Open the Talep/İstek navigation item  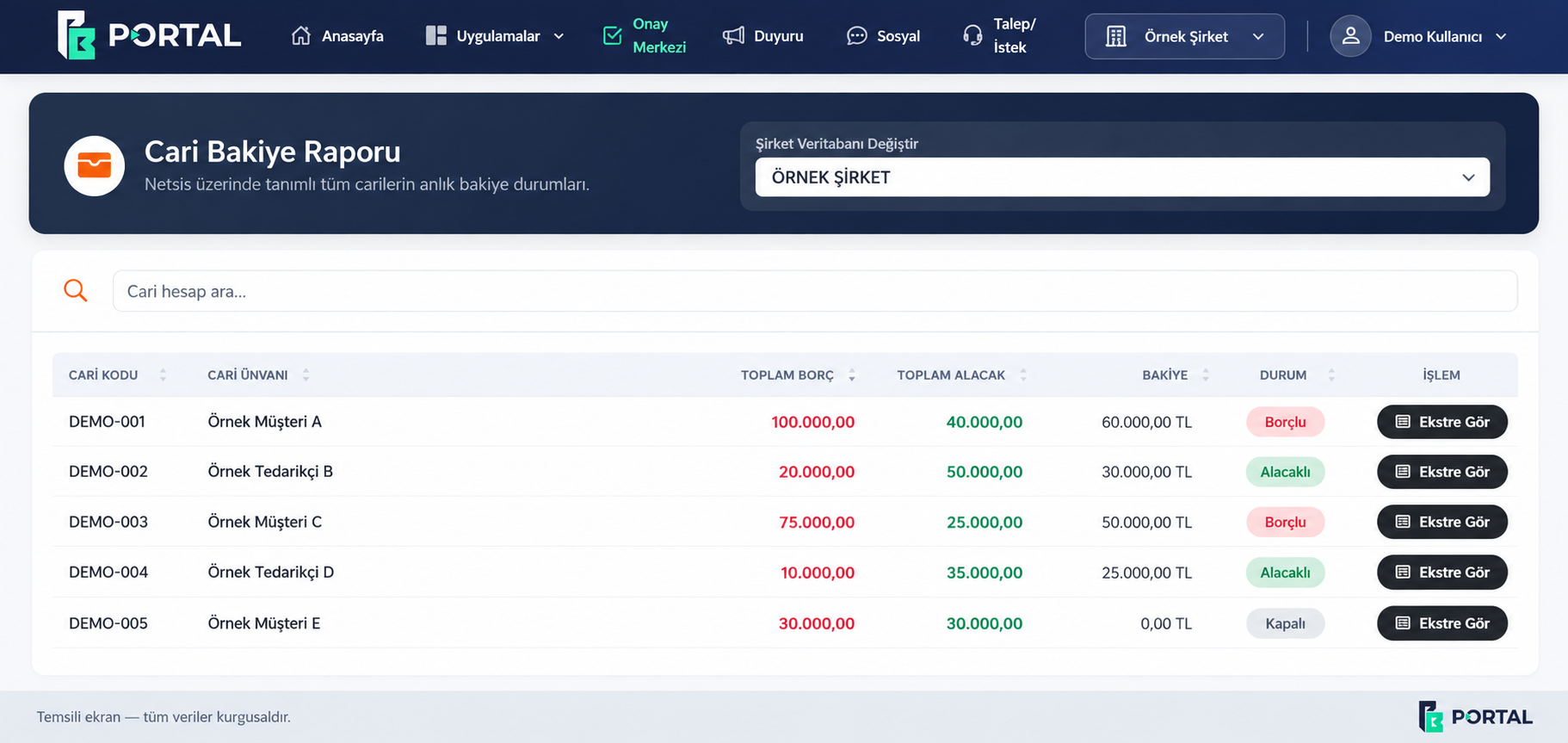[x=999, y=35]
